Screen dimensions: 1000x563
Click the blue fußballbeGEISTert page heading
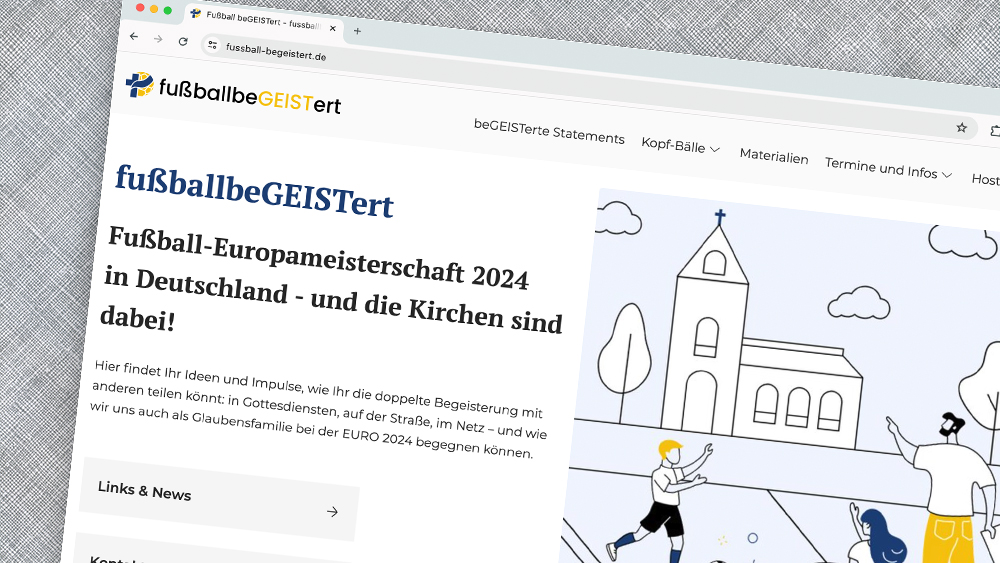click(254, 193)
